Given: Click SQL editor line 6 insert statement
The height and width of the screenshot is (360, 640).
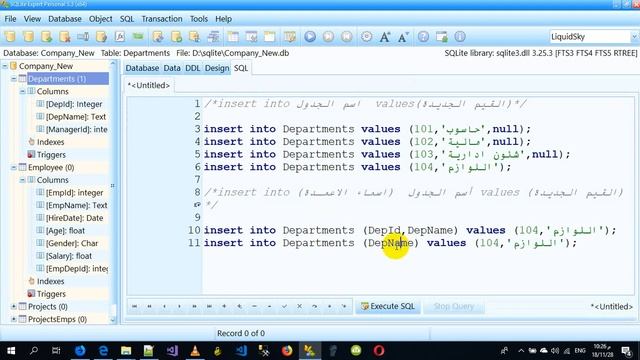Looking at the screenshot, I should [x=357, y=167].
